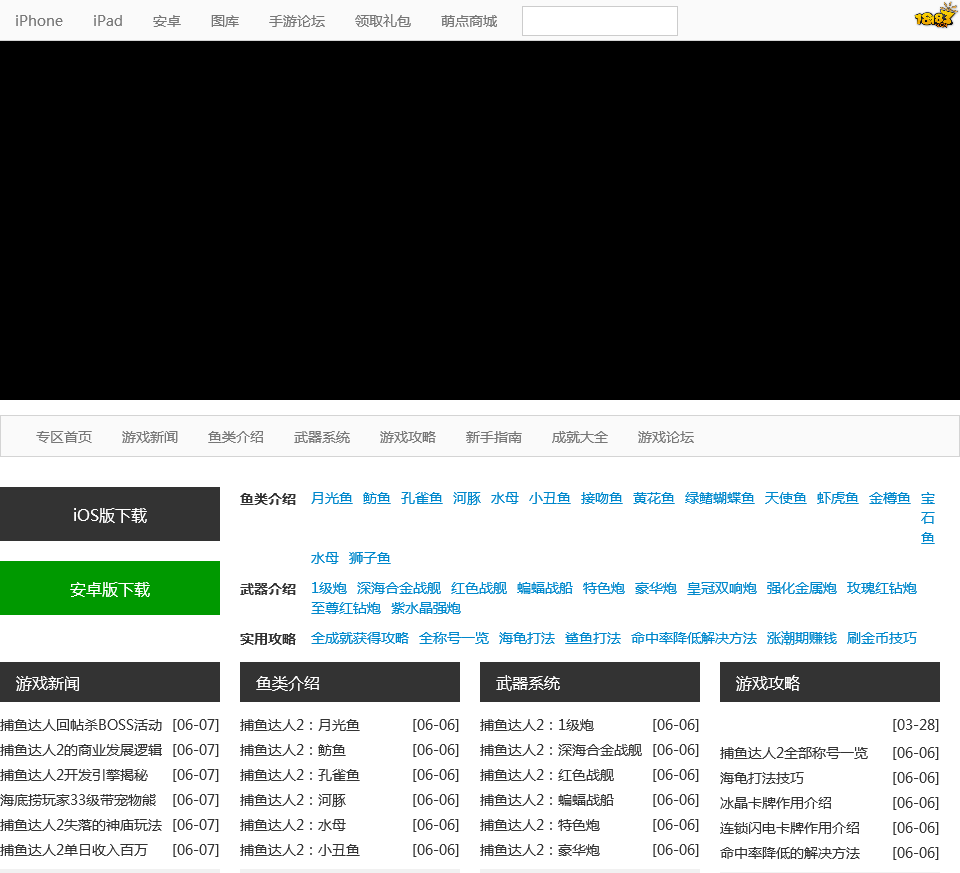The height and width of the screenshot is (873, 960).
Task: Click the 强化金属炮 link
Action: [x=801, y=588]
